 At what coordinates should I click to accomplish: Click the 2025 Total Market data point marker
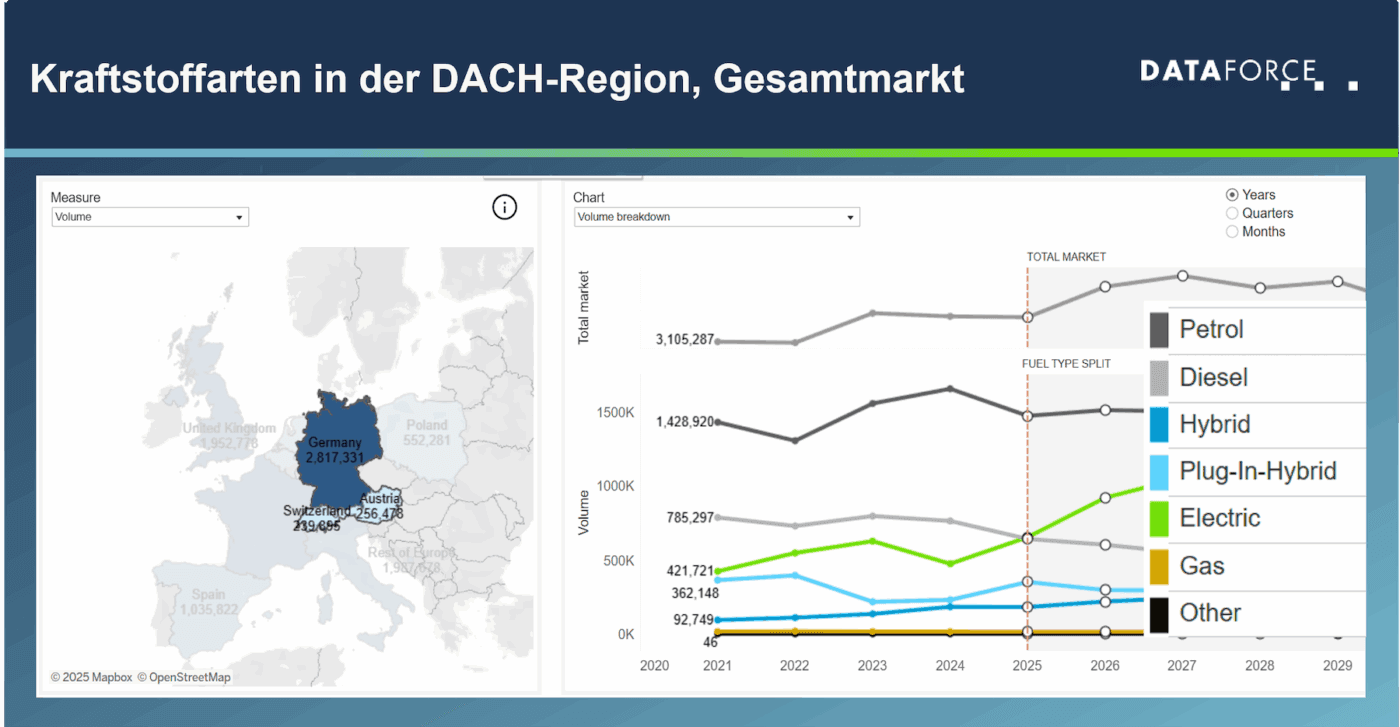[x=1027, y=318]
